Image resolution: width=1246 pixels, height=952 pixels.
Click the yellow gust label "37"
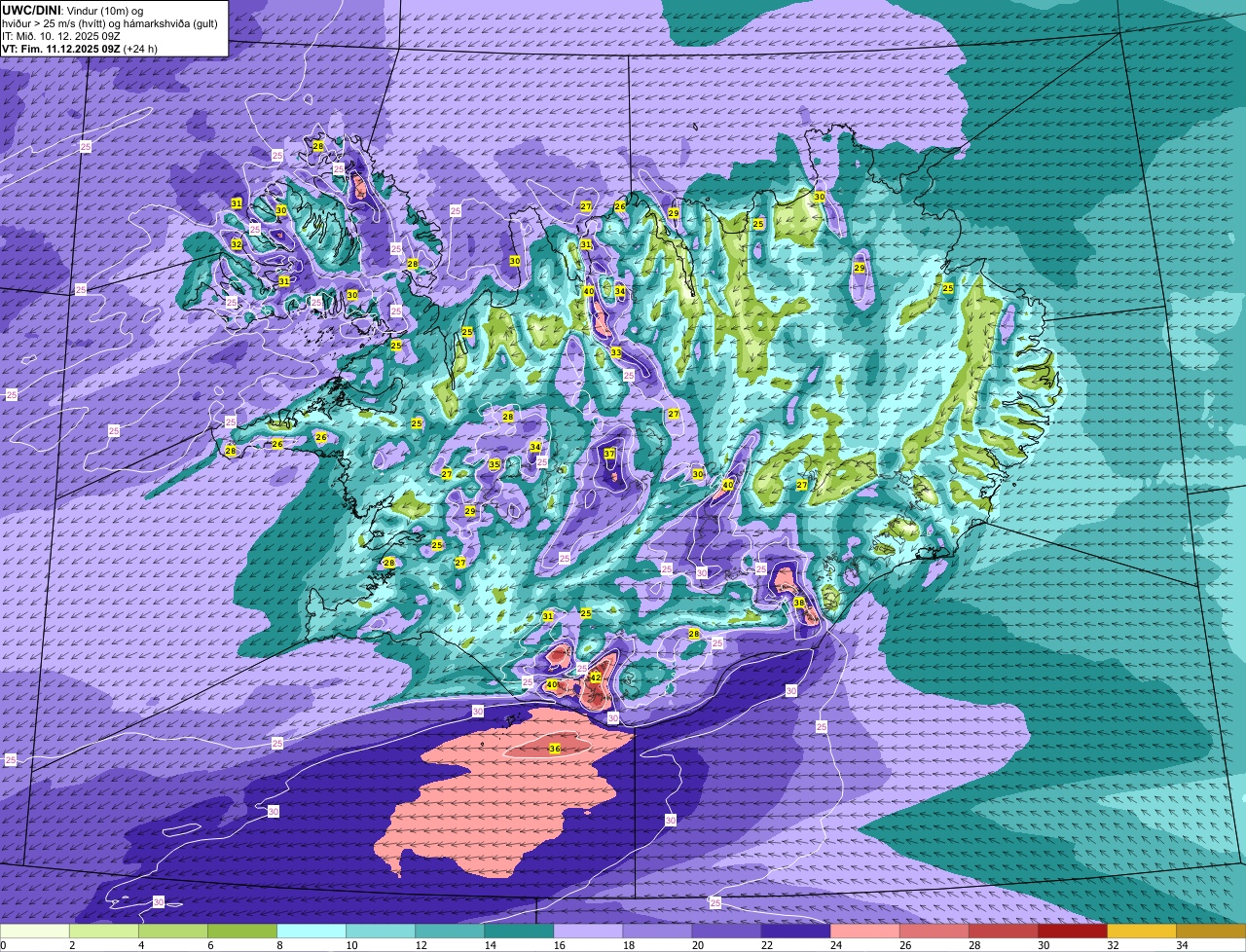pos(609,454)
